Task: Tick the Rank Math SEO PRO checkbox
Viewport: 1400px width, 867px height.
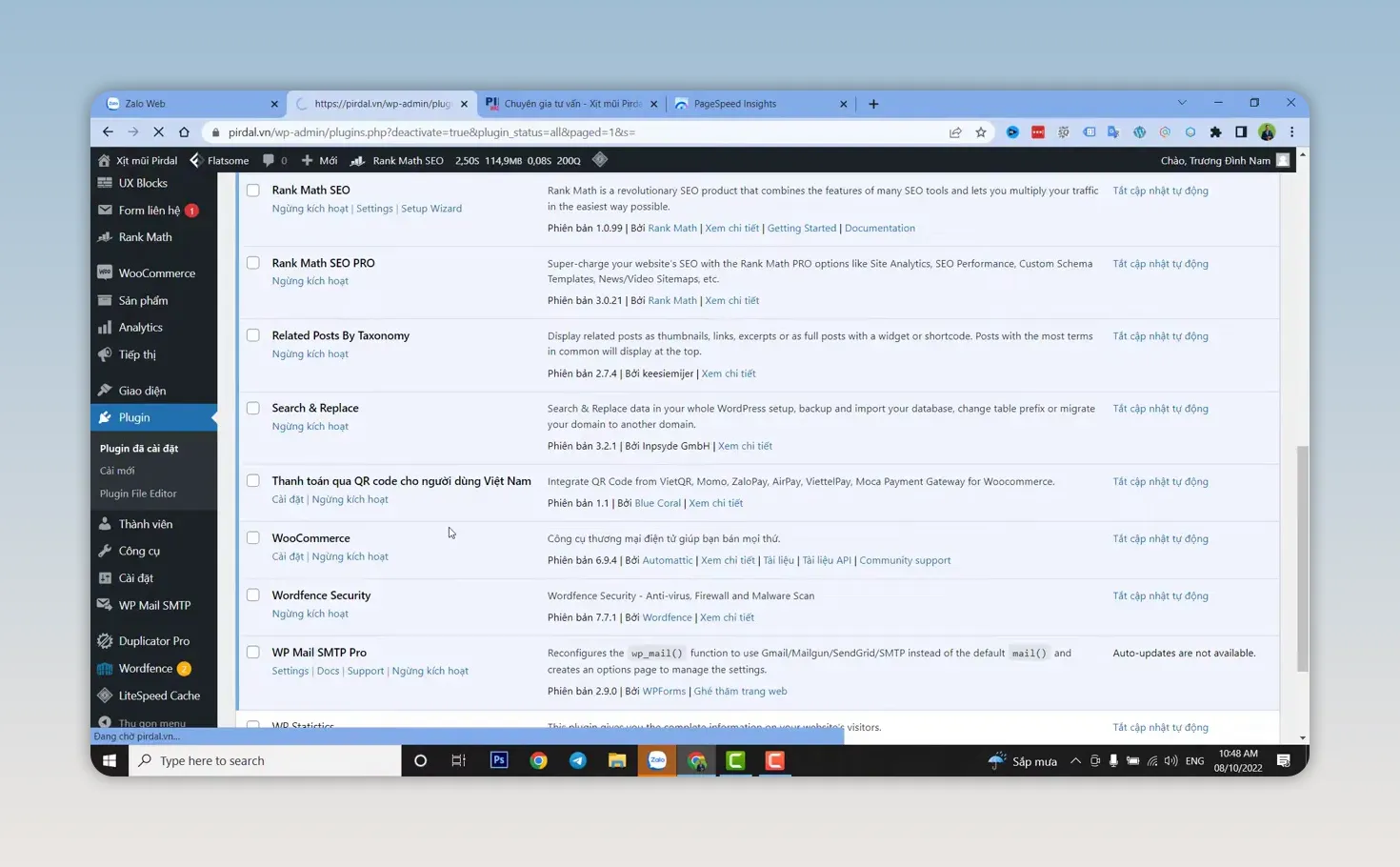Action: tap(253, 263)
